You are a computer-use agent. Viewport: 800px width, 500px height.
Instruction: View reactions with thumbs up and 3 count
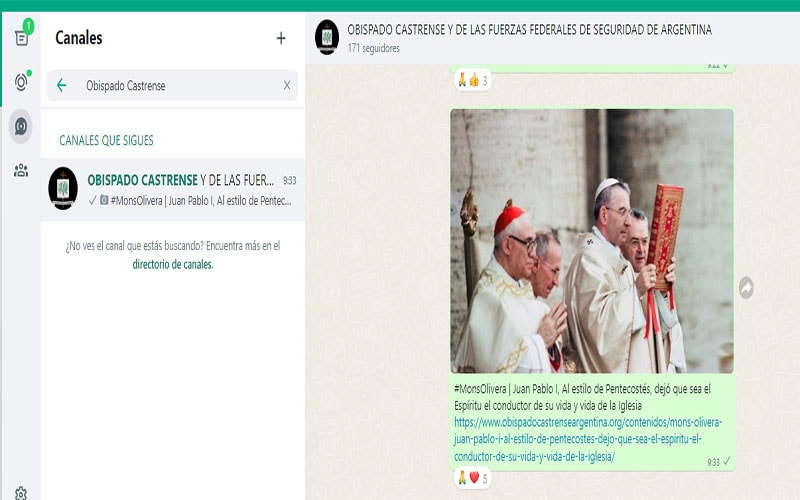[x=472, y=80]
